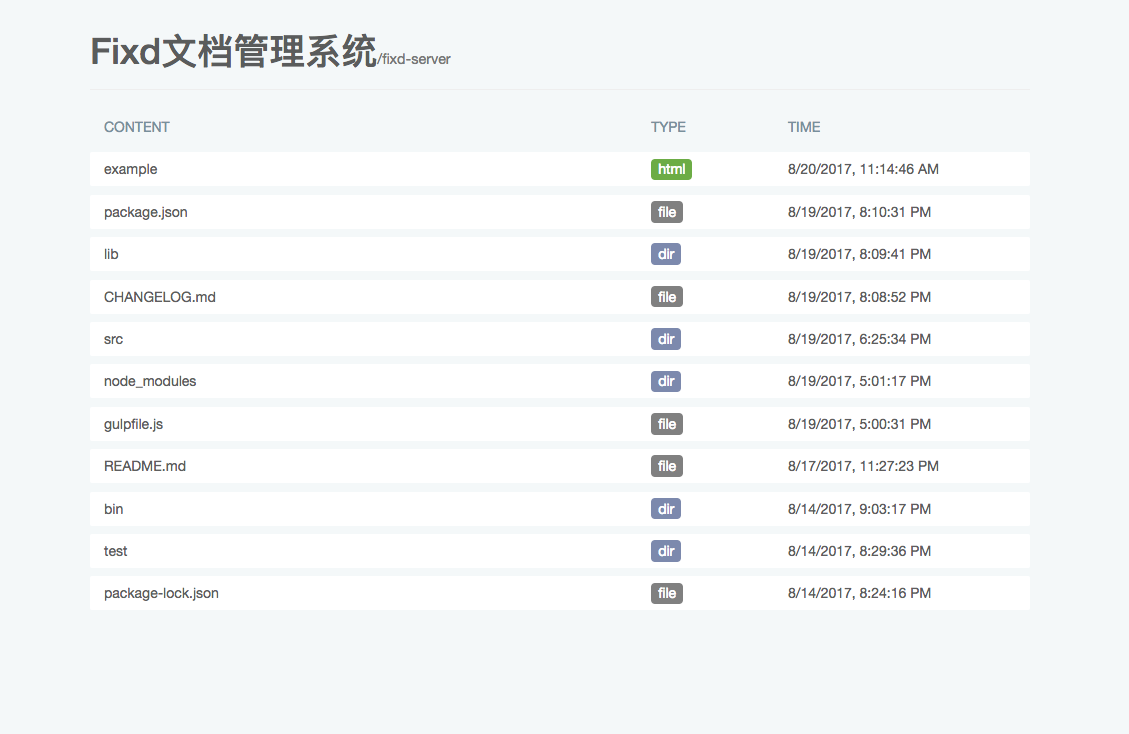
Task: Click the file badge in CHANGELOG.md row
Action: coord(667,297)
